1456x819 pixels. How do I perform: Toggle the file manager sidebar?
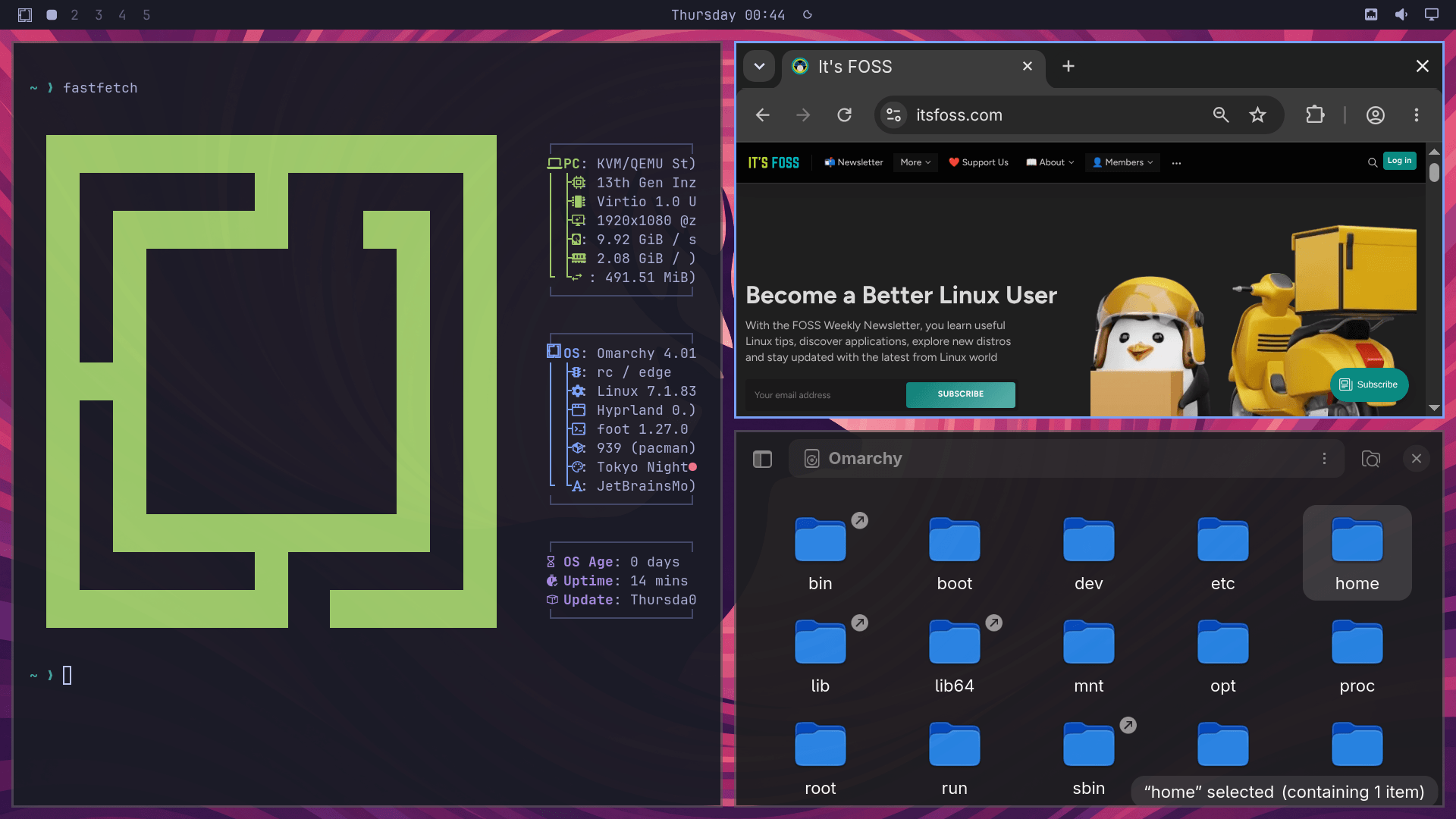tap(762, 459)
